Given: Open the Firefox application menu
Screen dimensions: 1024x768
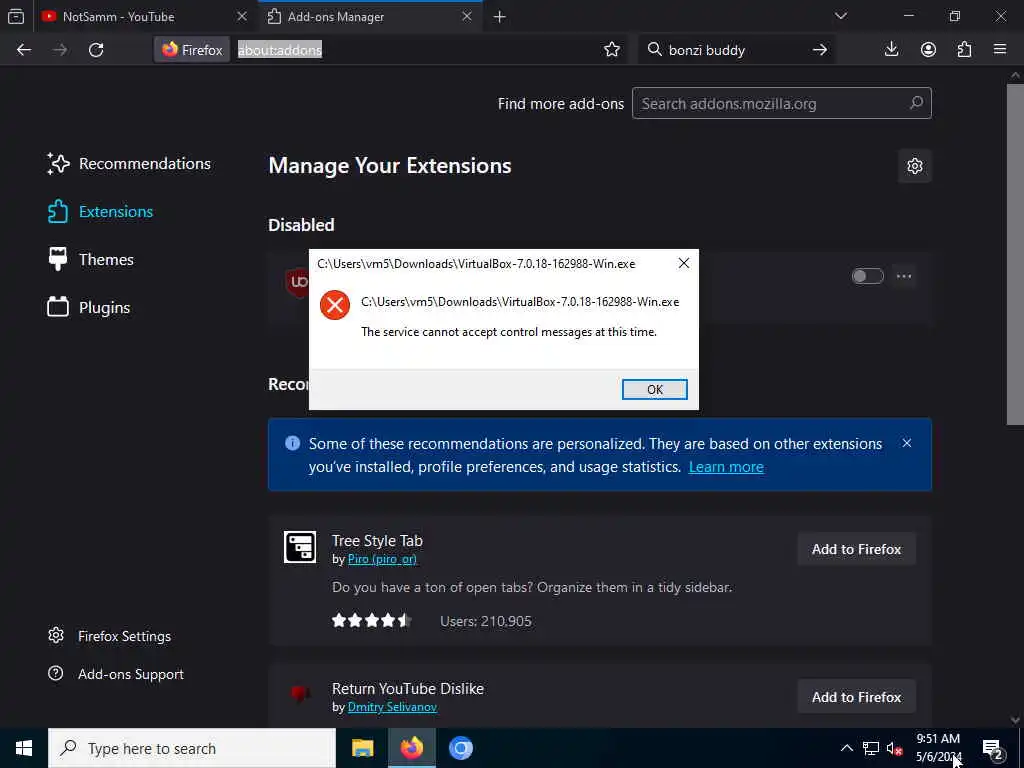Looking at the screenshot, I should click(x=1000, y=50).
